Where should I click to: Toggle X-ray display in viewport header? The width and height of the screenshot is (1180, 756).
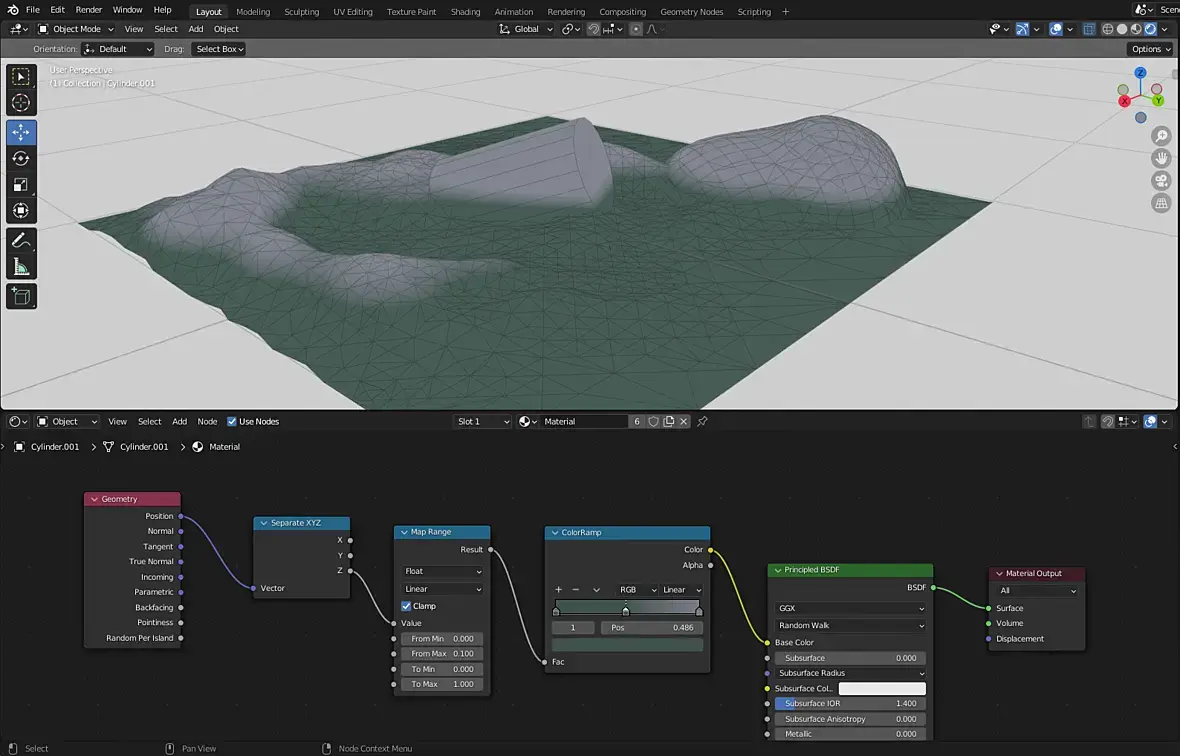1090,29
